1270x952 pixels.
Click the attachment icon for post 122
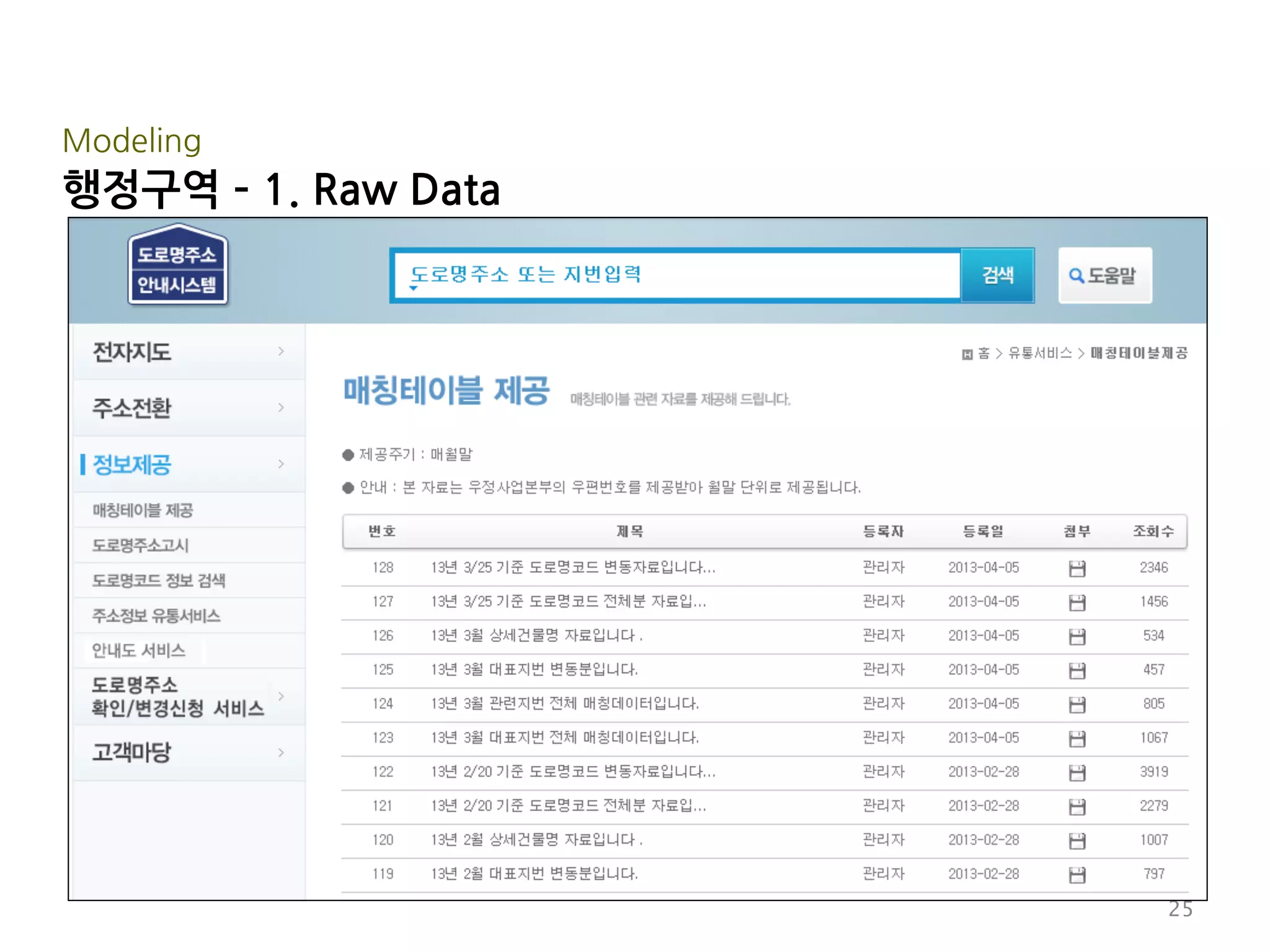tap(1077, 773)
